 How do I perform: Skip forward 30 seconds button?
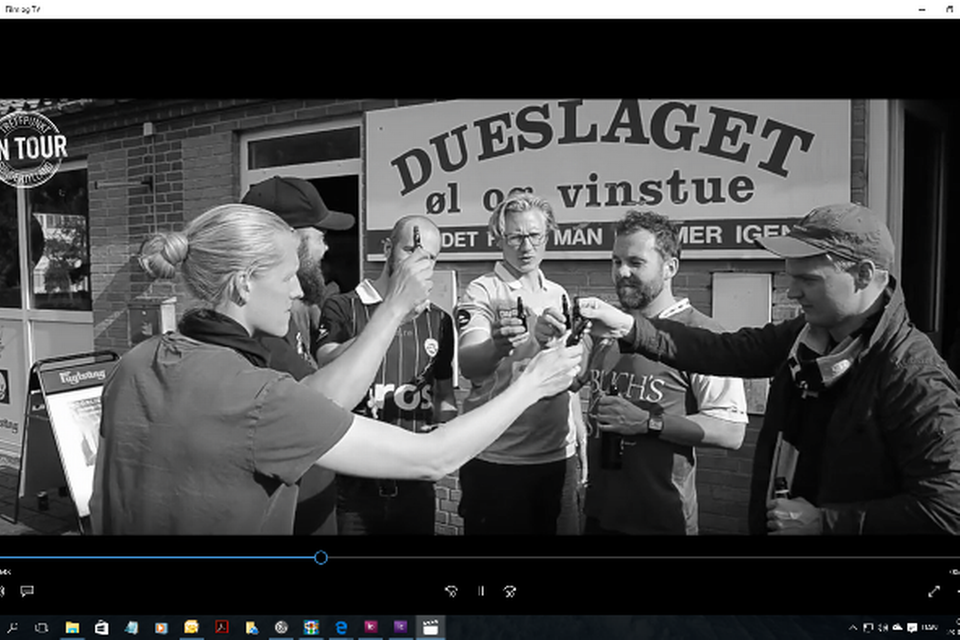(510, 591)
